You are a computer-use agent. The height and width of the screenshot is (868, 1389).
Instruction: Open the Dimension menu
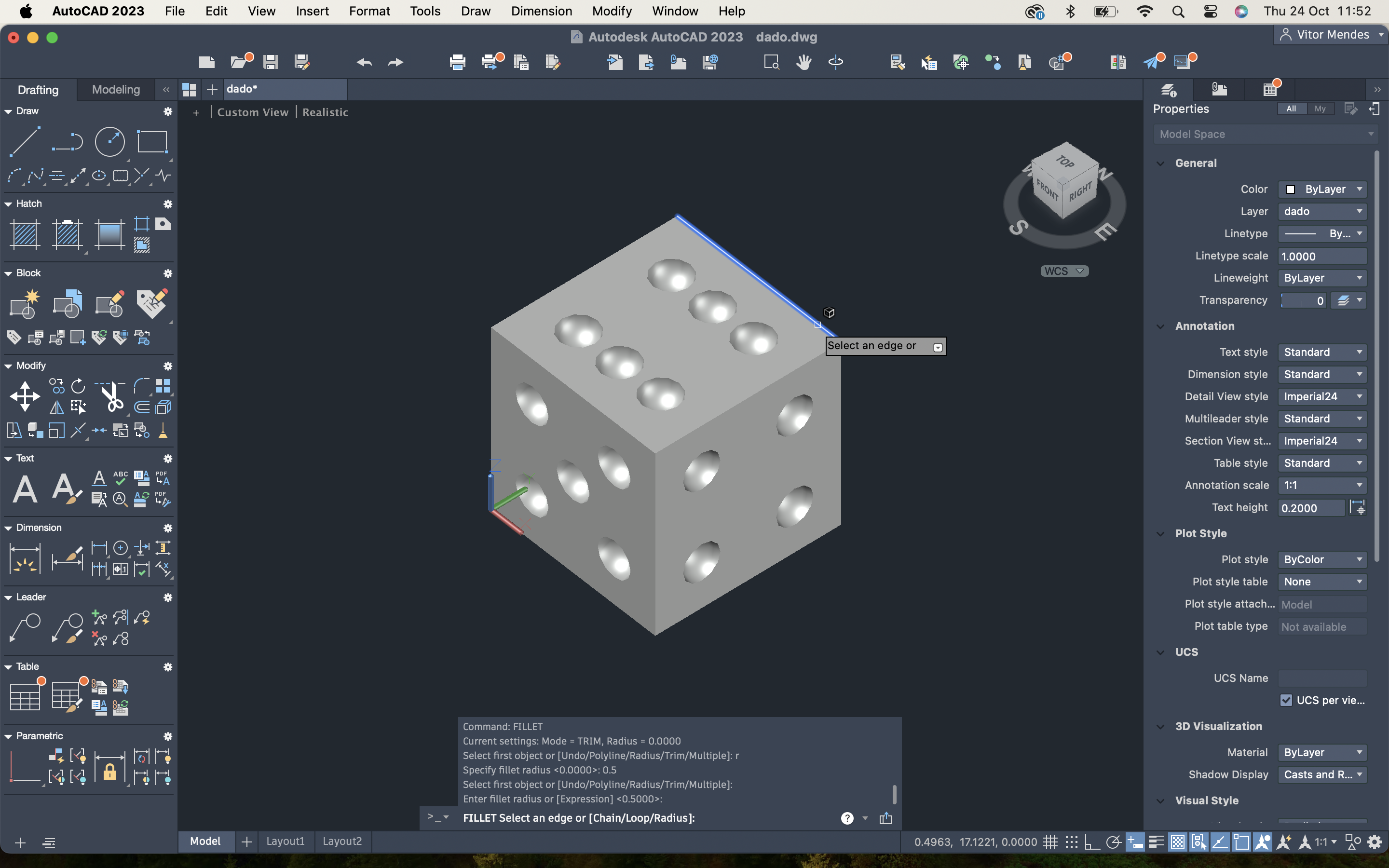point(541,11)
